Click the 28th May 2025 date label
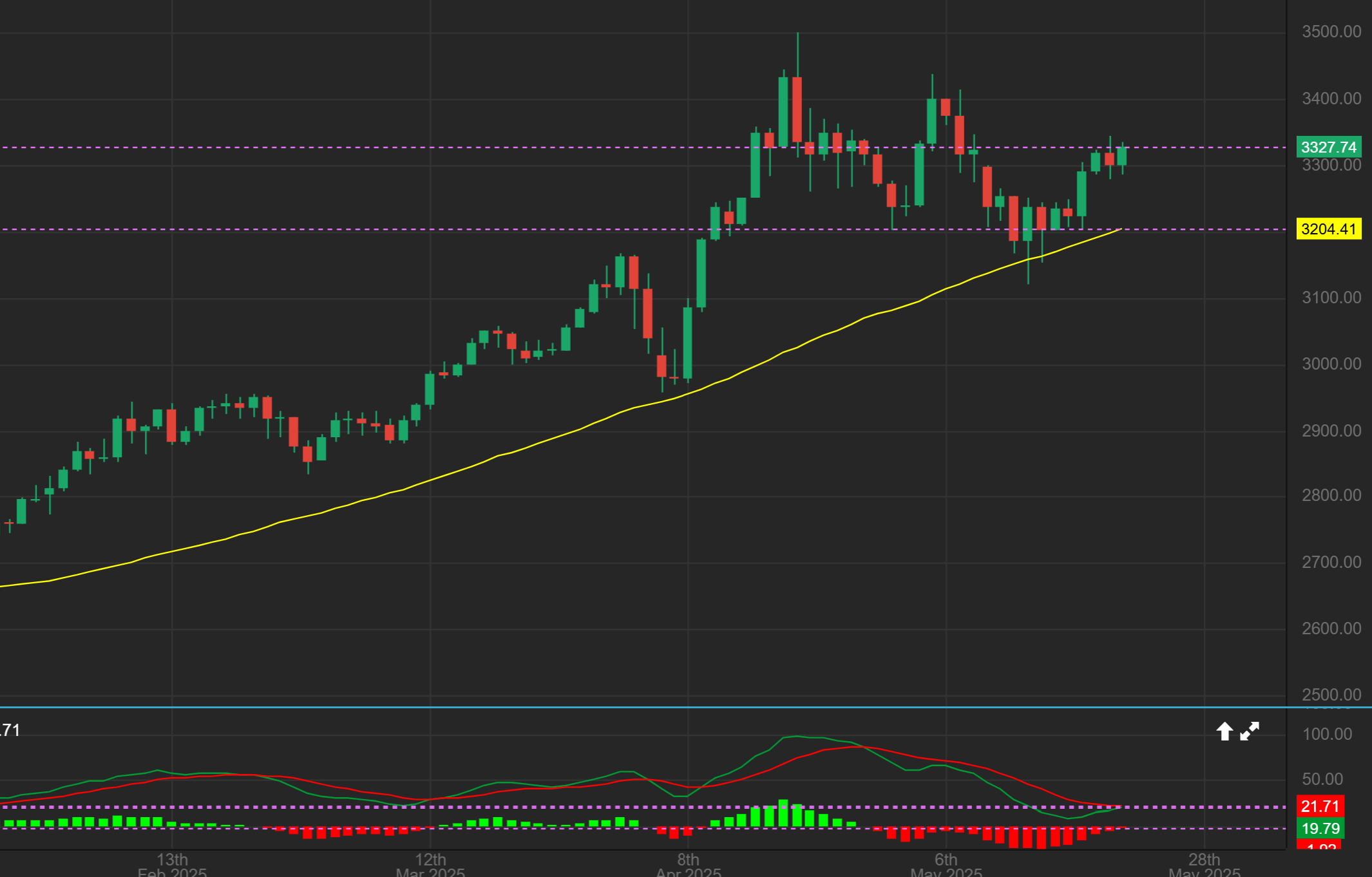The width and height of the screenshot is (1372, 877). coord(1204,863)
